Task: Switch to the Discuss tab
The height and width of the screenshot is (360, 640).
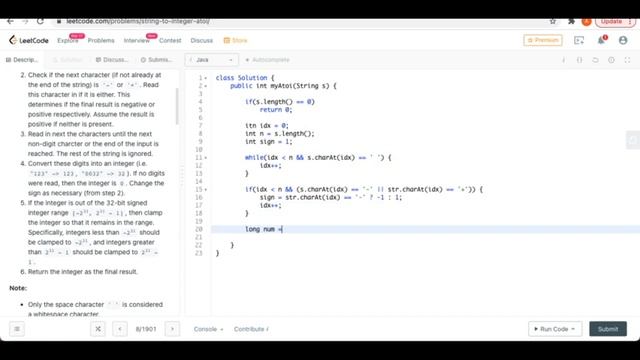Action: 112,60
